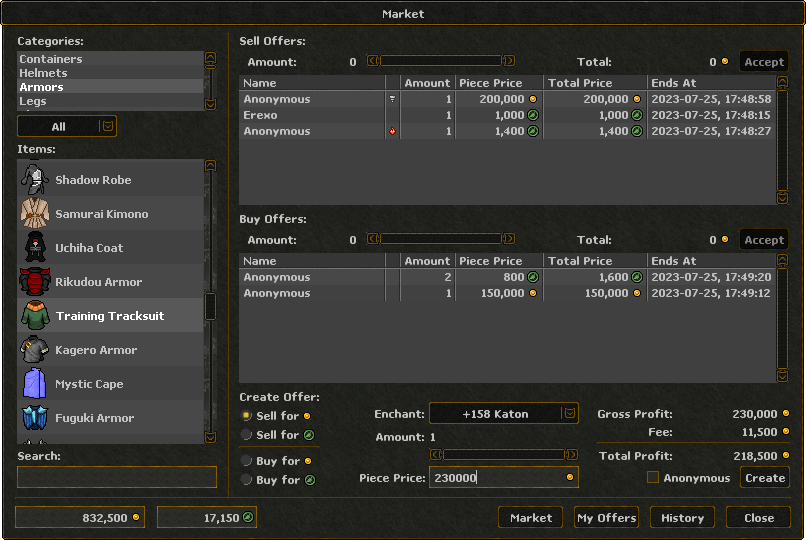Image resolution: width=806 pixels, height=540 pixels.
Task: Click the Samurai Kimono armor icon
Action: pyautogui.click(x=35, y=214)
